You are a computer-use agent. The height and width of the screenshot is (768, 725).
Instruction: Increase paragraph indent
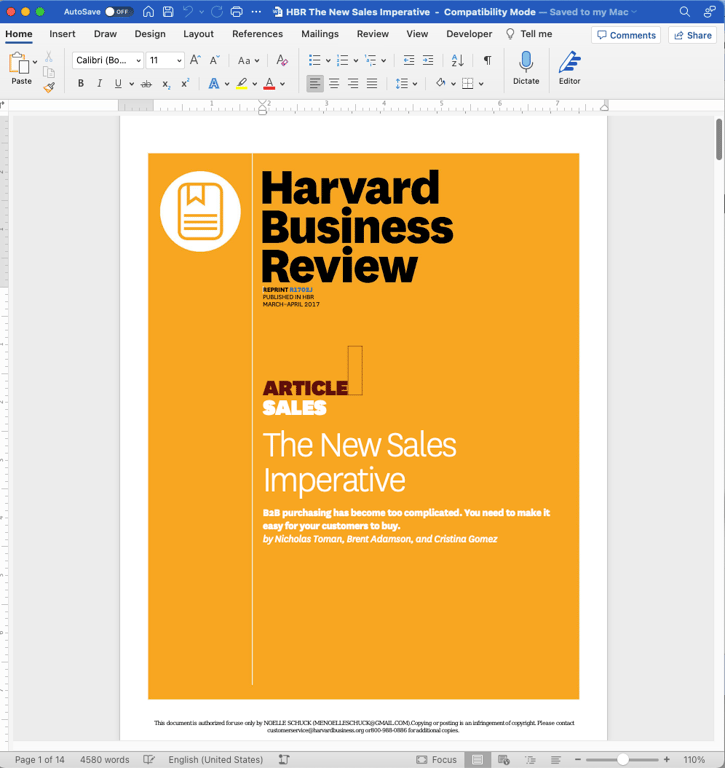[x=428, y=60]
